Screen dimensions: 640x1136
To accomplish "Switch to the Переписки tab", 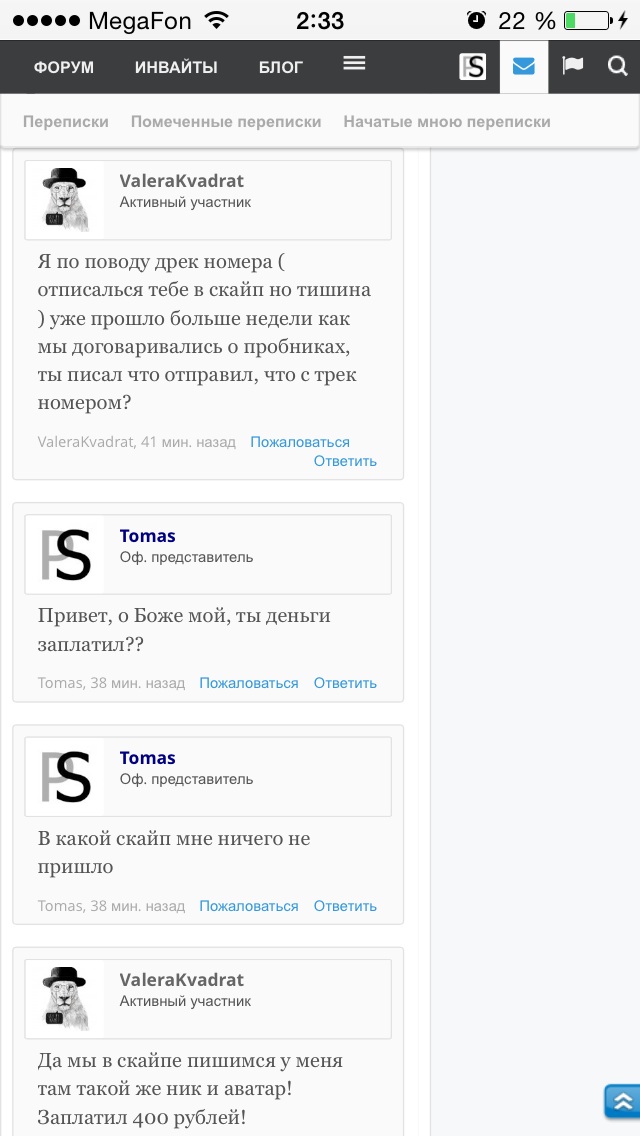I will tap(65, 122).
